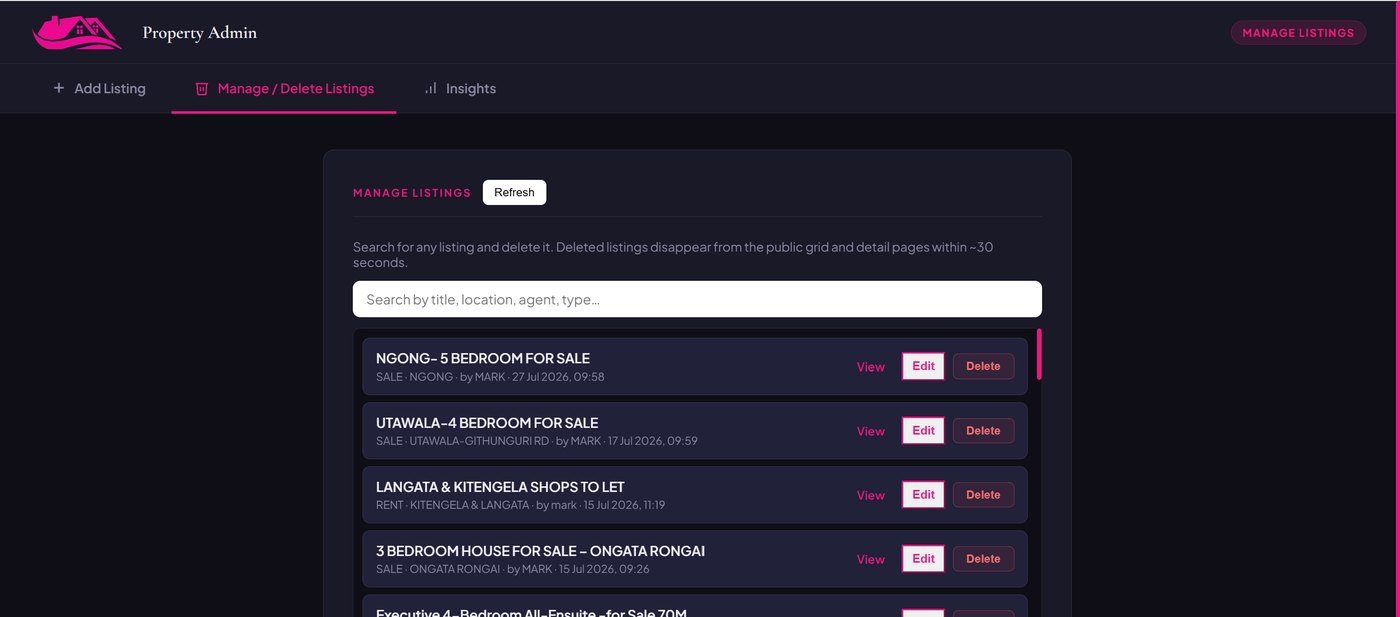This screenshot has height=617, width=1400.
Task: View the Ongata Rongai 3 Bedroom listing
Action: click(870, 559)
